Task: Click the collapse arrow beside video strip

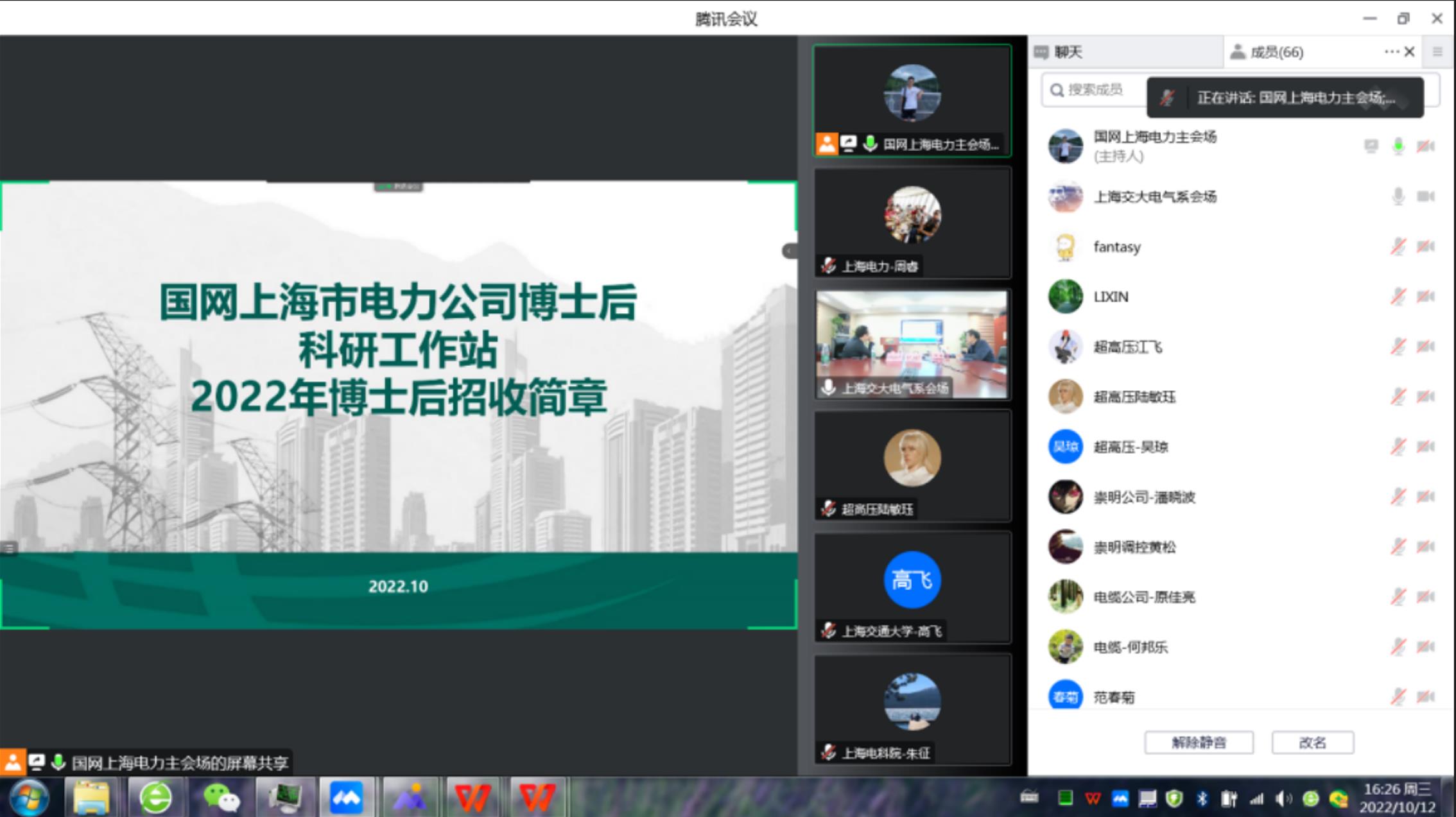Action: click(x=788, y=251)
